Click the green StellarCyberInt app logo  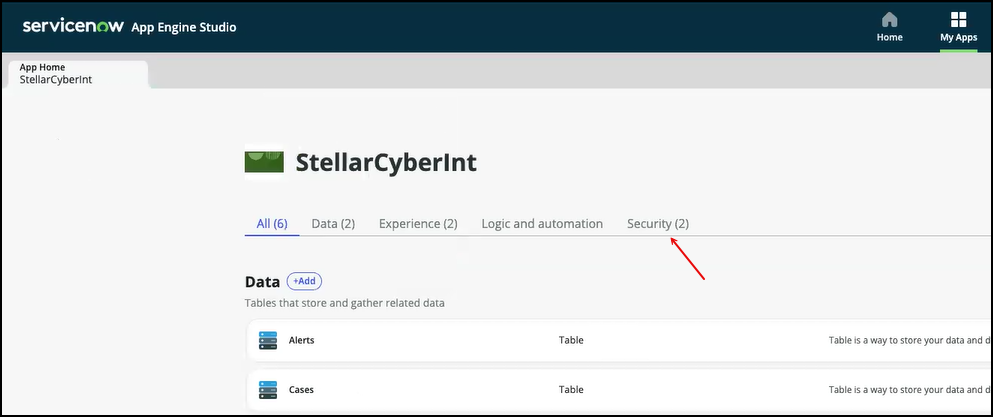[264, 162]
